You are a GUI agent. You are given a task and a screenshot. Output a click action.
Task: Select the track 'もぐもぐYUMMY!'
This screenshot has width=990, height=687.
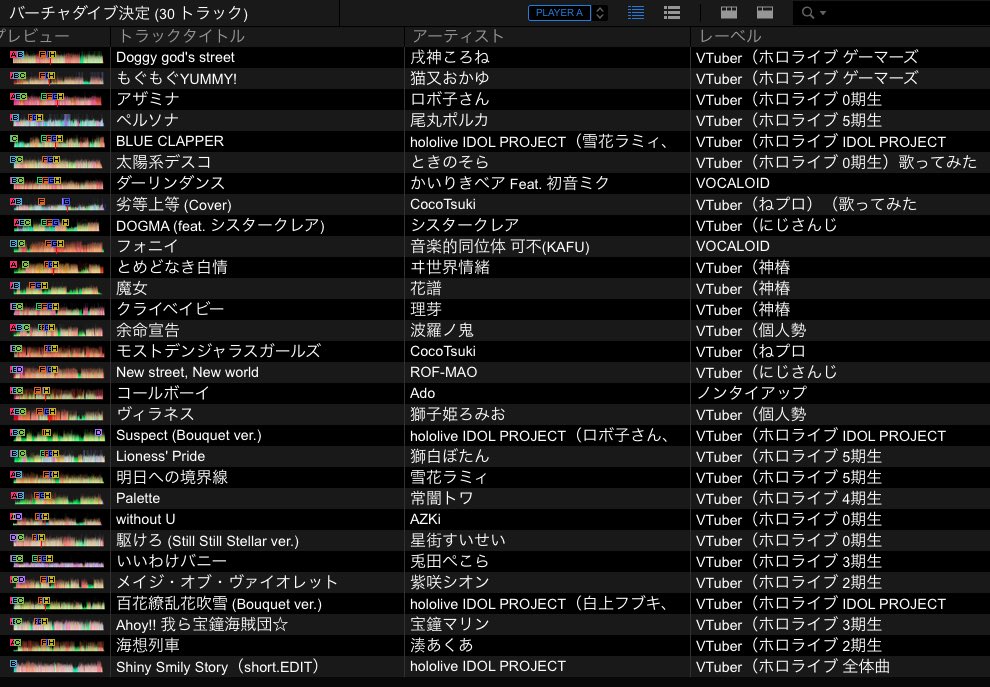pos(177,78)
